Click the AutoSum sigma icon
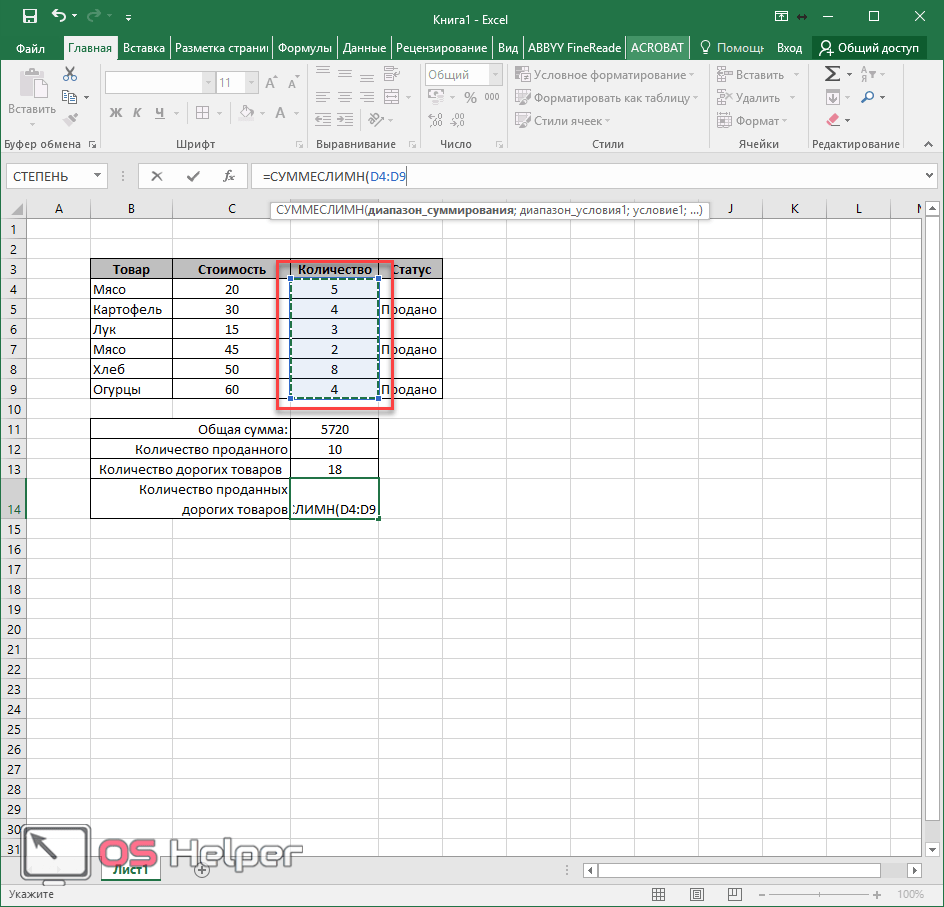Screen dimensions: 944x907 832,74
